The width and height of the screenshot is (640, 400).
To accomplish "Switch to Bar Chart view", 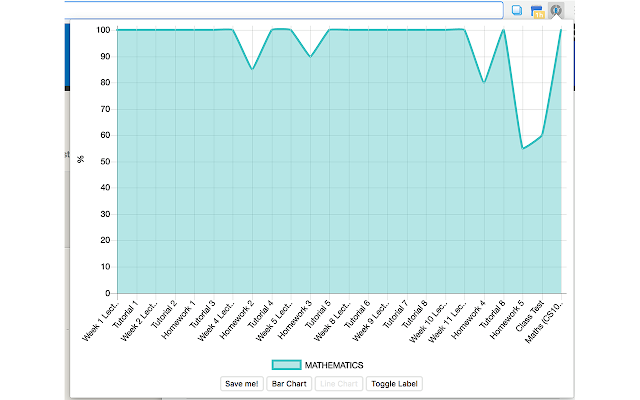I will (289, 384).
